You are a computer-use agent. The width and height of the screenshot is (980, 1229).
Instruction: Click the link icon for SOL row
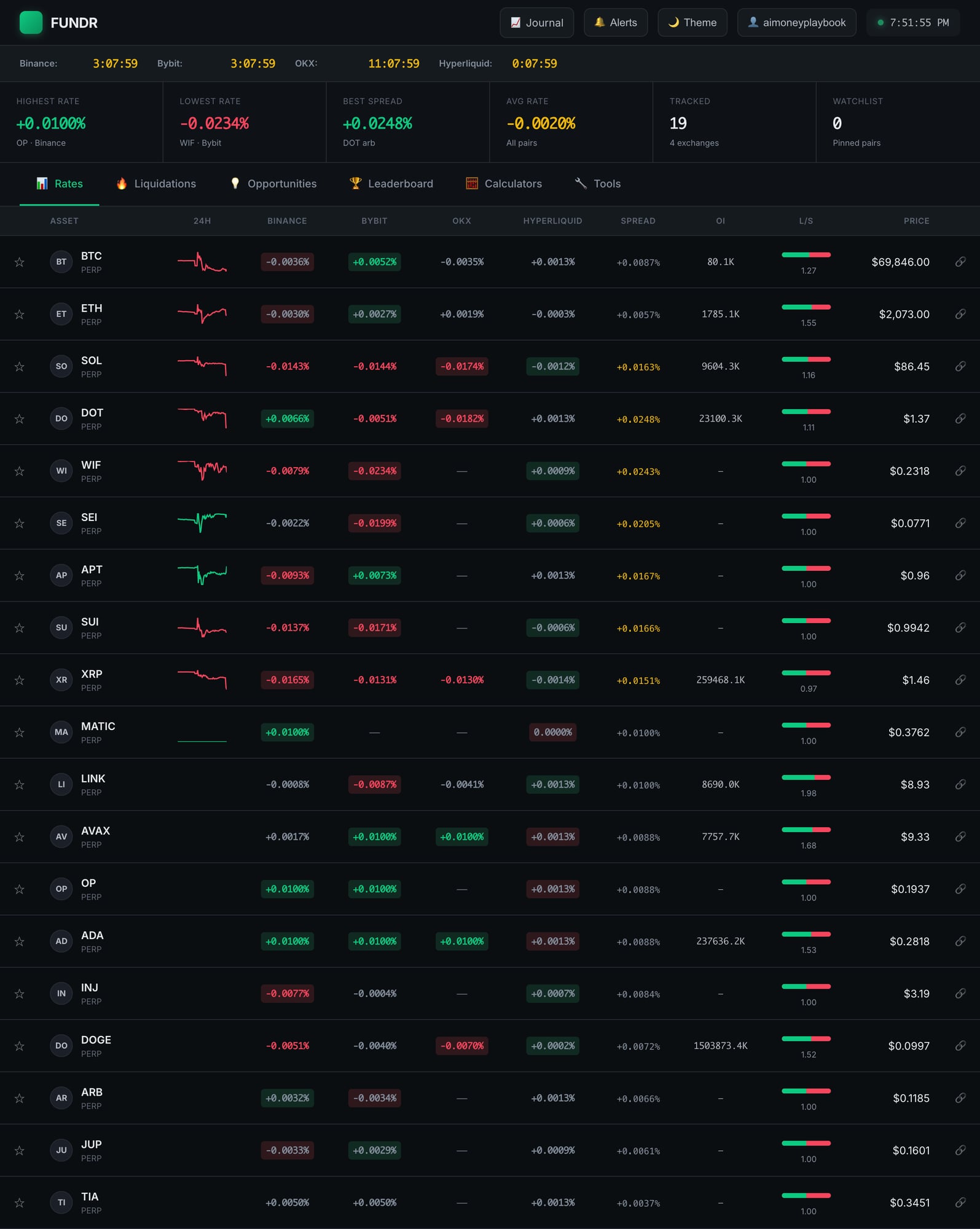(x=960, y=366)
